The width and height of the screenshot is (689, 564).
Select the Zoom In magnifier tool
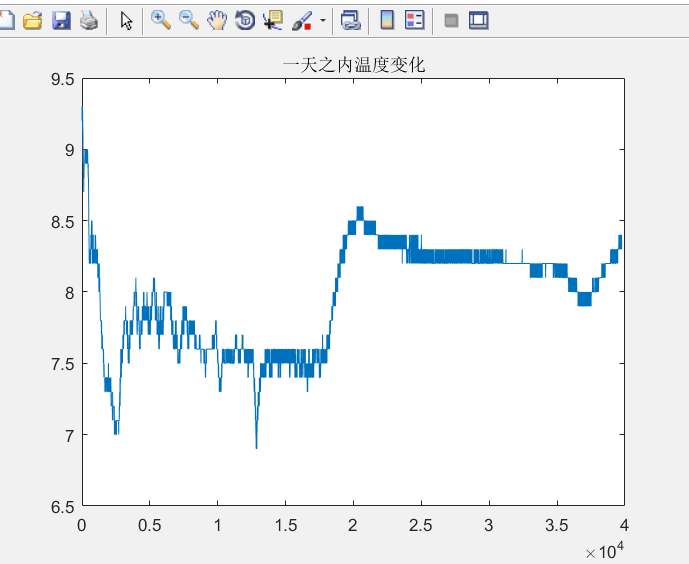coord(161,20)
